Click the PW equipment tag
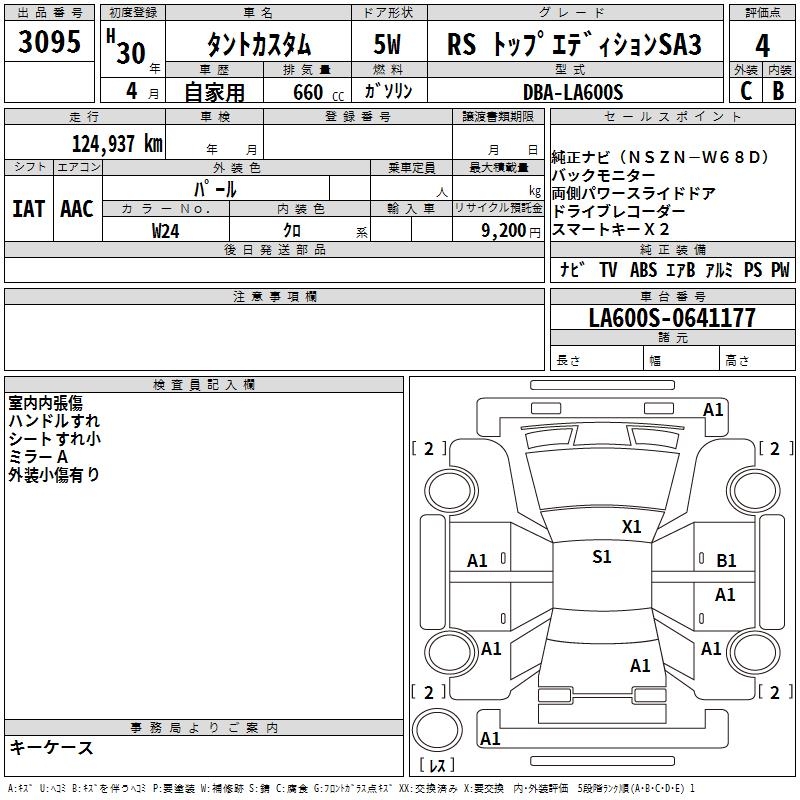 780,269
